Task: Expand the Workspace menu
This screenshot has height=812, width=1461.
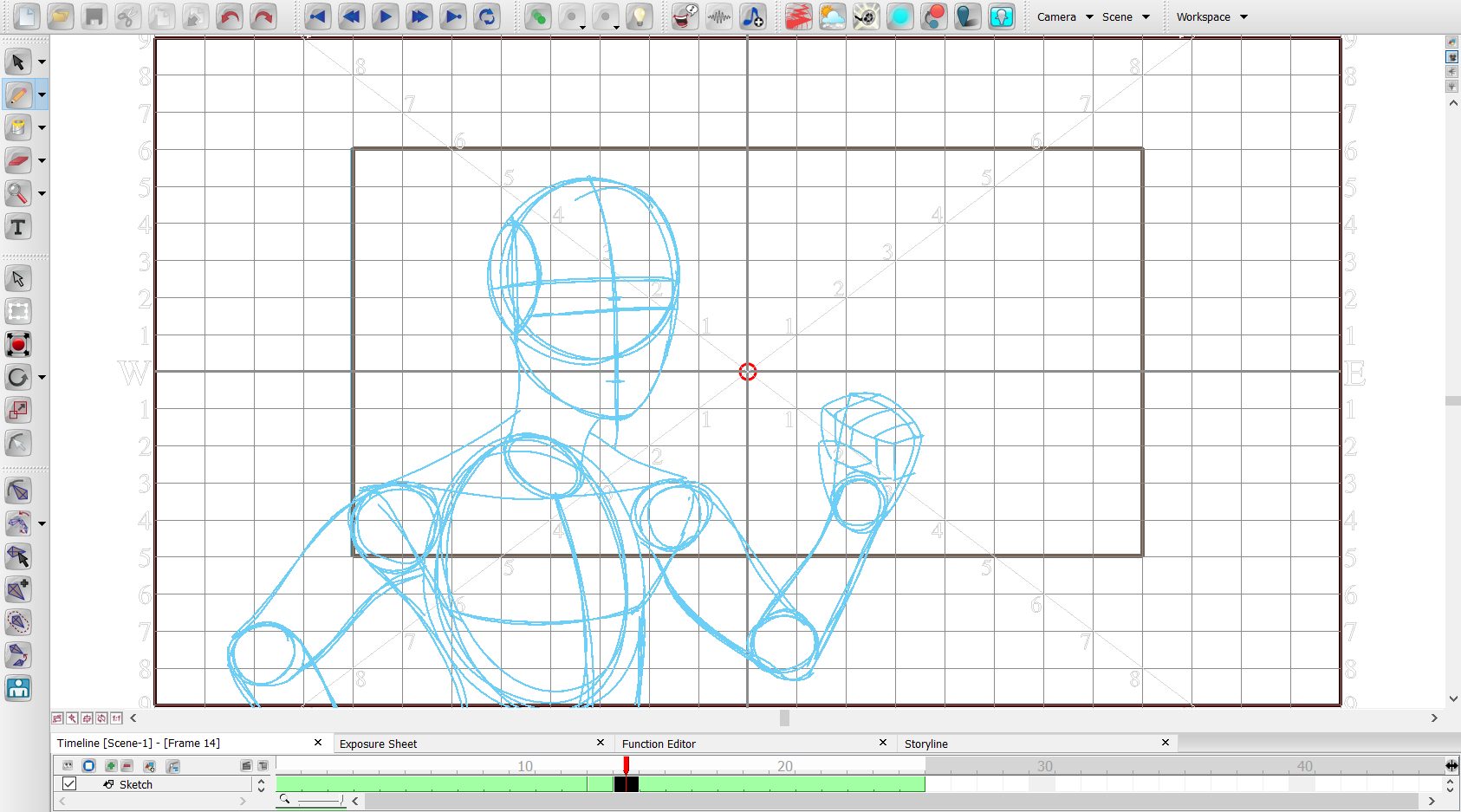Action: click(x=1211, y=16)
